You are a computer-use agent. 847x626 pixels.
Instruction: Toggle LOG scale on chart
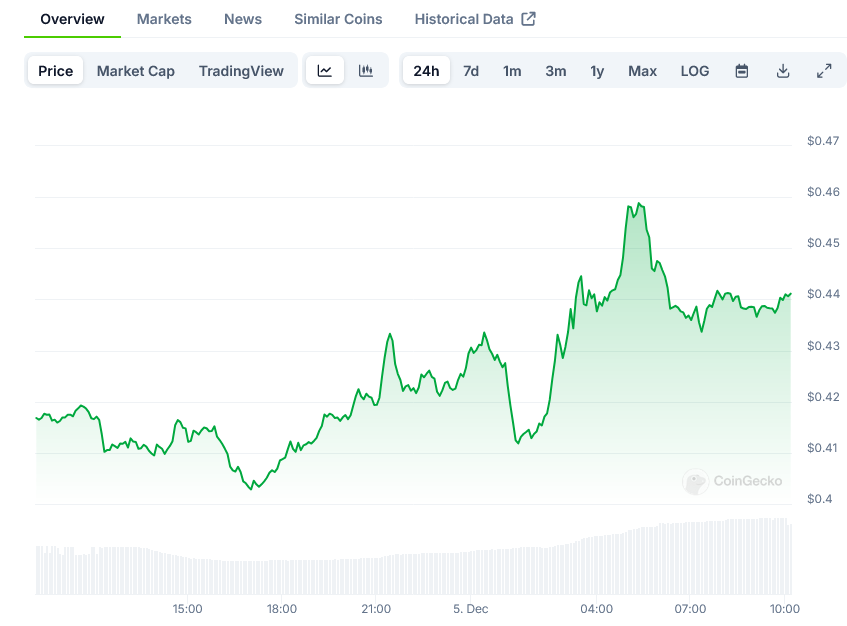pyautogui.click(x=694, y=71)
